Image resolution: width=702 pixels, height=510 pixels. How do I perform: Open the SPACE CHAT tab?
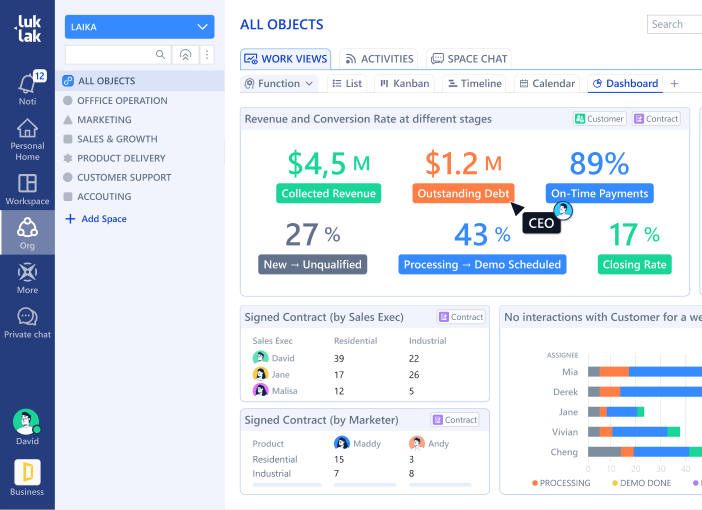coord(468,59)
